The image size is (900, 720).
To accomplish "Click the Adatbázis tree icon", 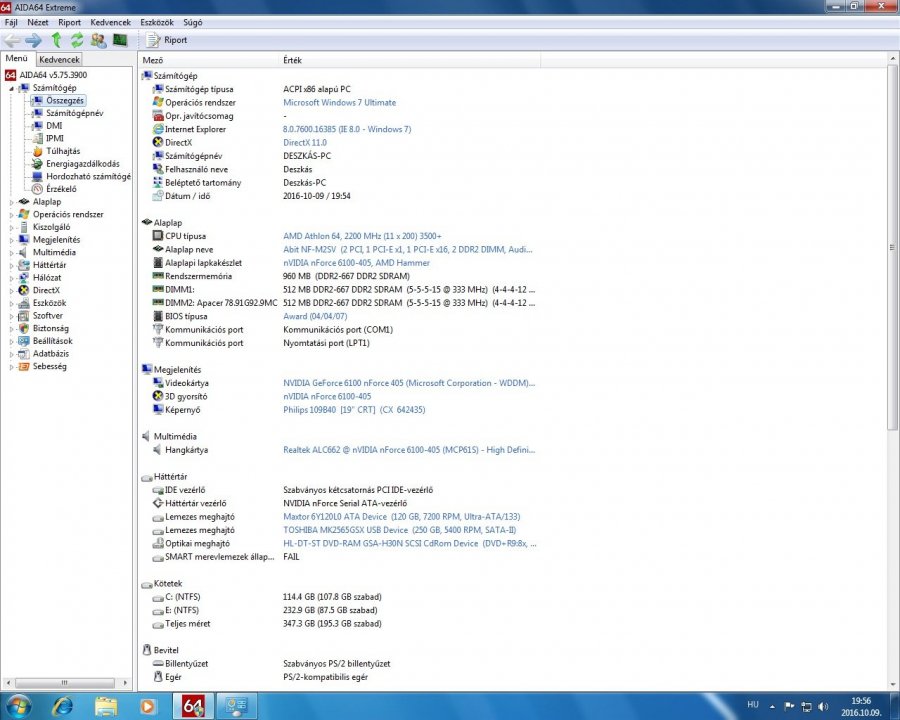I will pos(24,354).
